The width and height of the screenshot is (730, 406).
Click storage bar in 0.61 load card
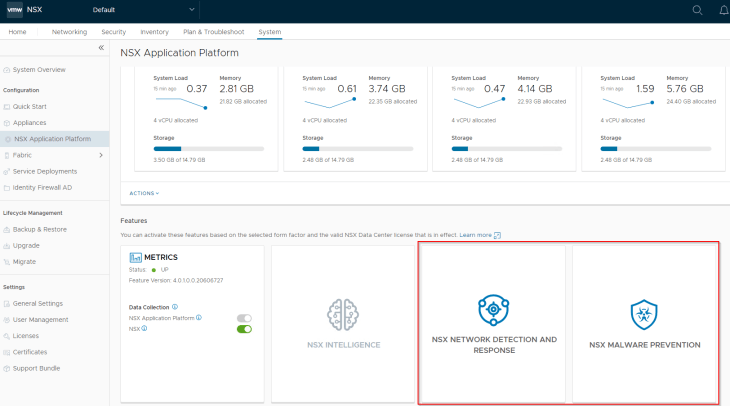[x=358, y=149]
